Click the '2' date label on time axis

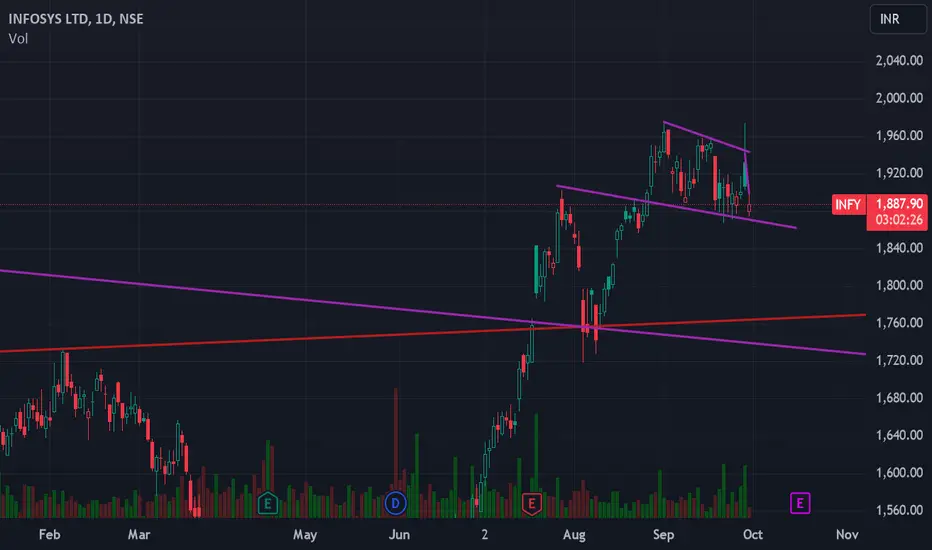[484, 535]
